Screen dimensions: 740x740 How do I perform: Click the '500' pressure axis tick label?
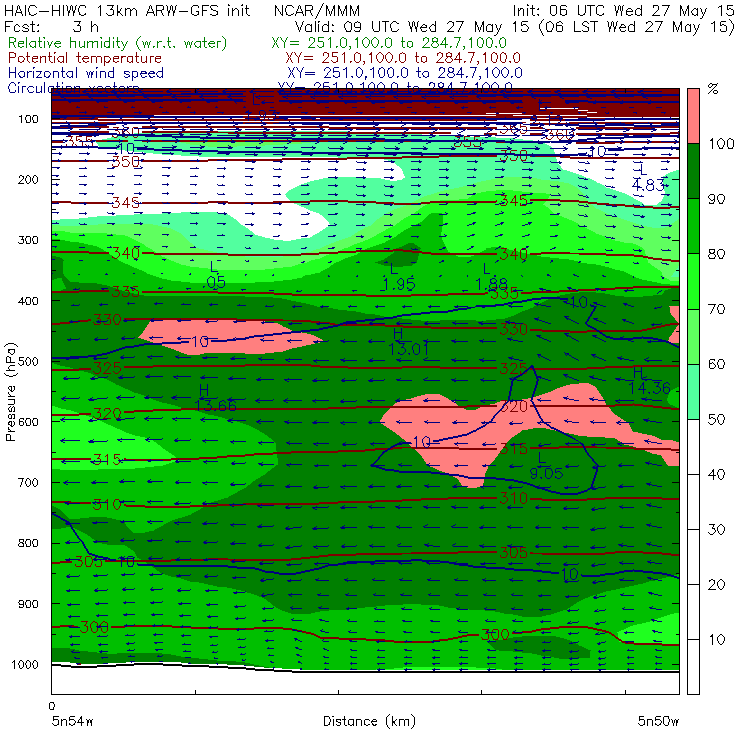coord(28,362)
